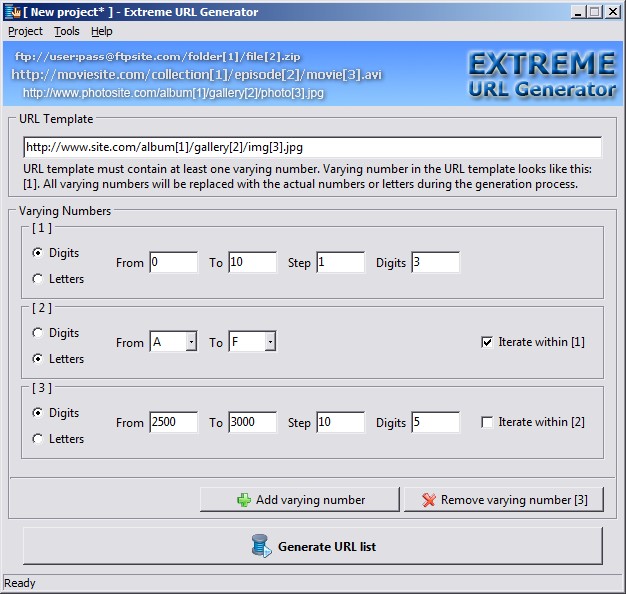Screen dimensions: 626x594
Task: Expand the From letter dropdown showing A
Action: click(190, 342)
